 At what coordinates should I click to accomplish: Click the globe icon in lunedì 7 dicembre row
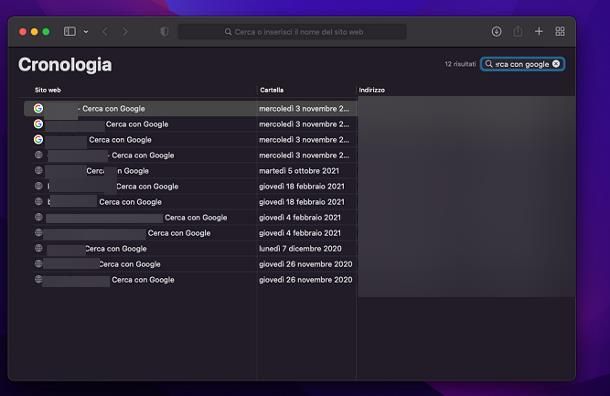point(39,248)
